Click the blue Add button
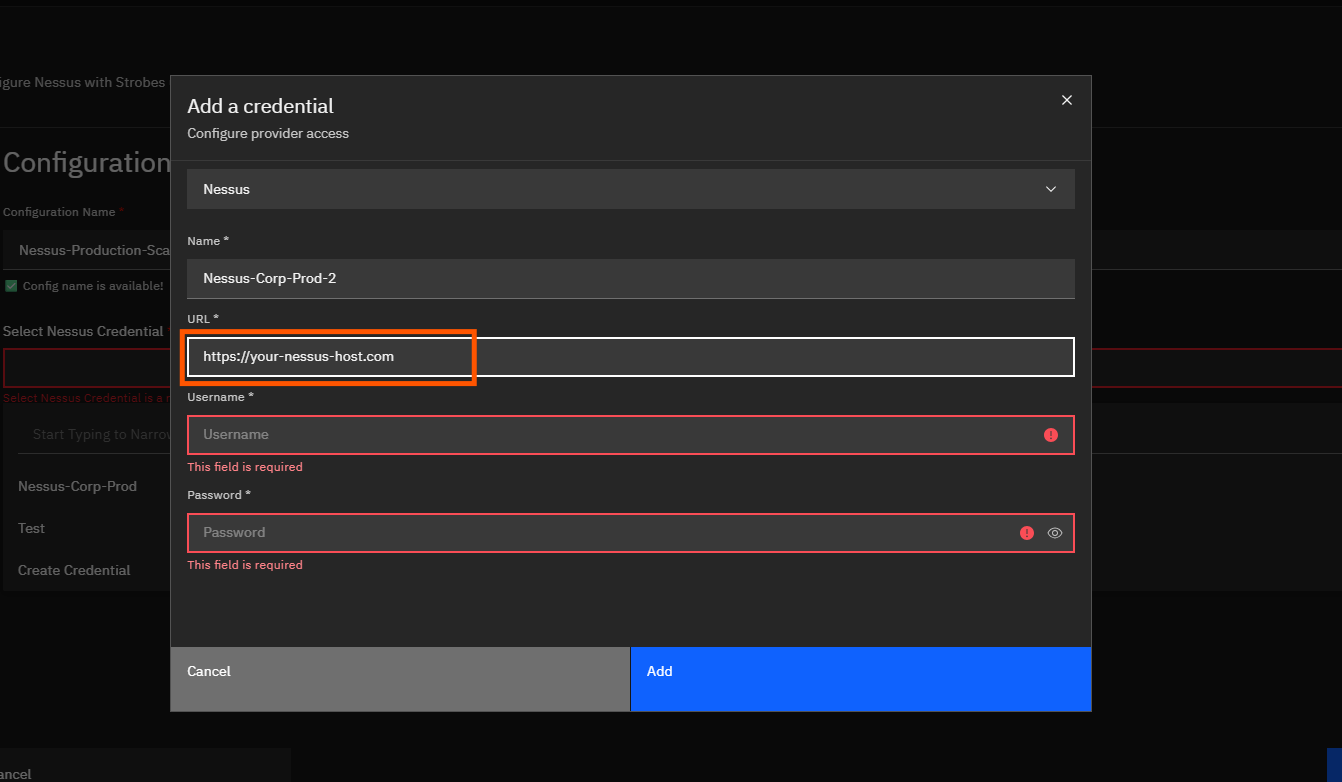The width and height of the screenshot is (1342, 782). (x=861, y=679)
